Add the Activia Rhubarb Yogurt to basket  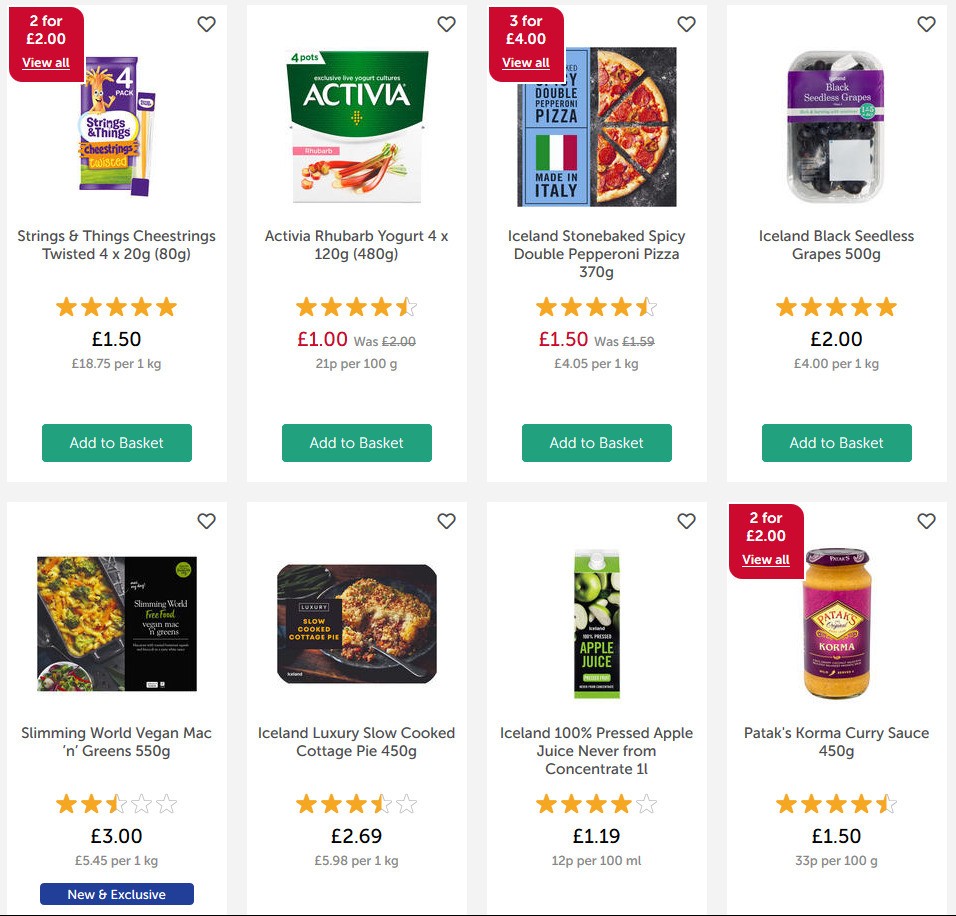click(356, 443)
